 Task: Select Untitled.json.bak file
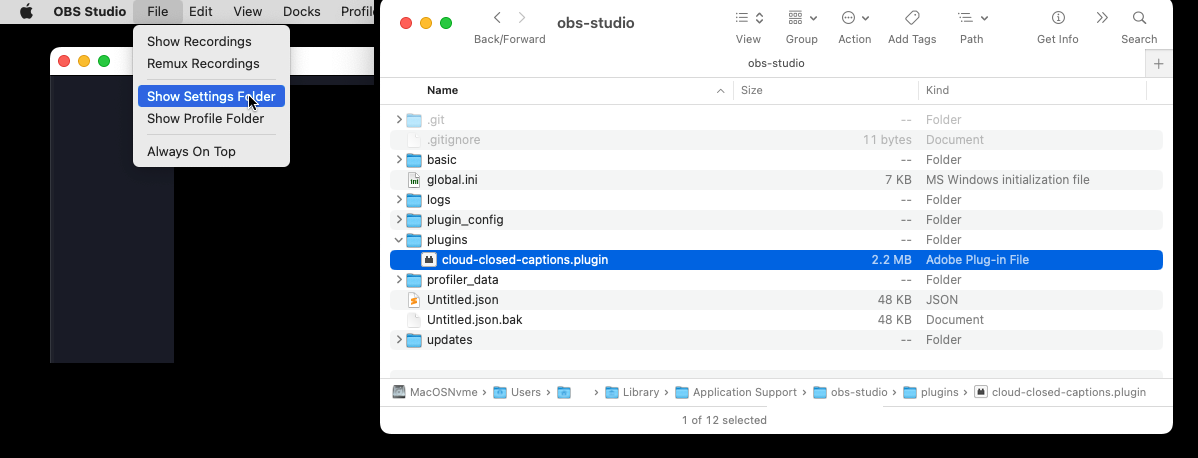474,320
